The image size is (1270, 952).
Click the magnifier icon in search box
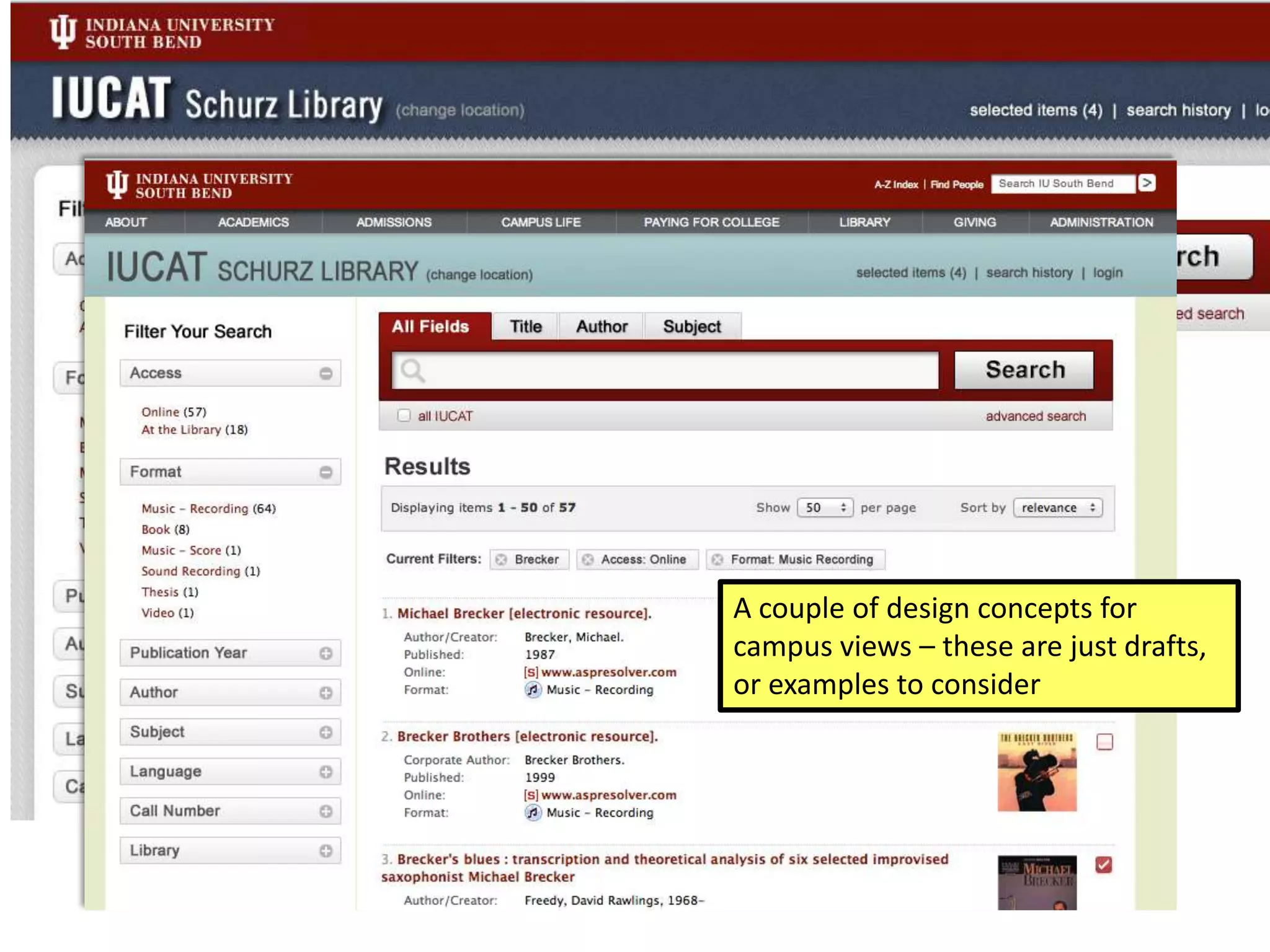click(x=412, y=371)
